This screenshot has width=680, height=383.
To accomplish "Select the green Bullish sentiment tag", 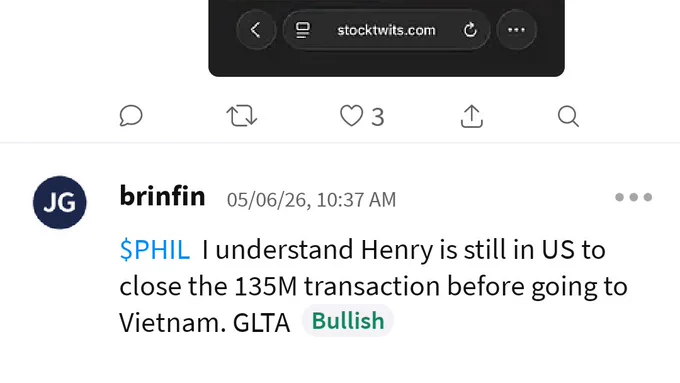I will (x=348, y=321).
